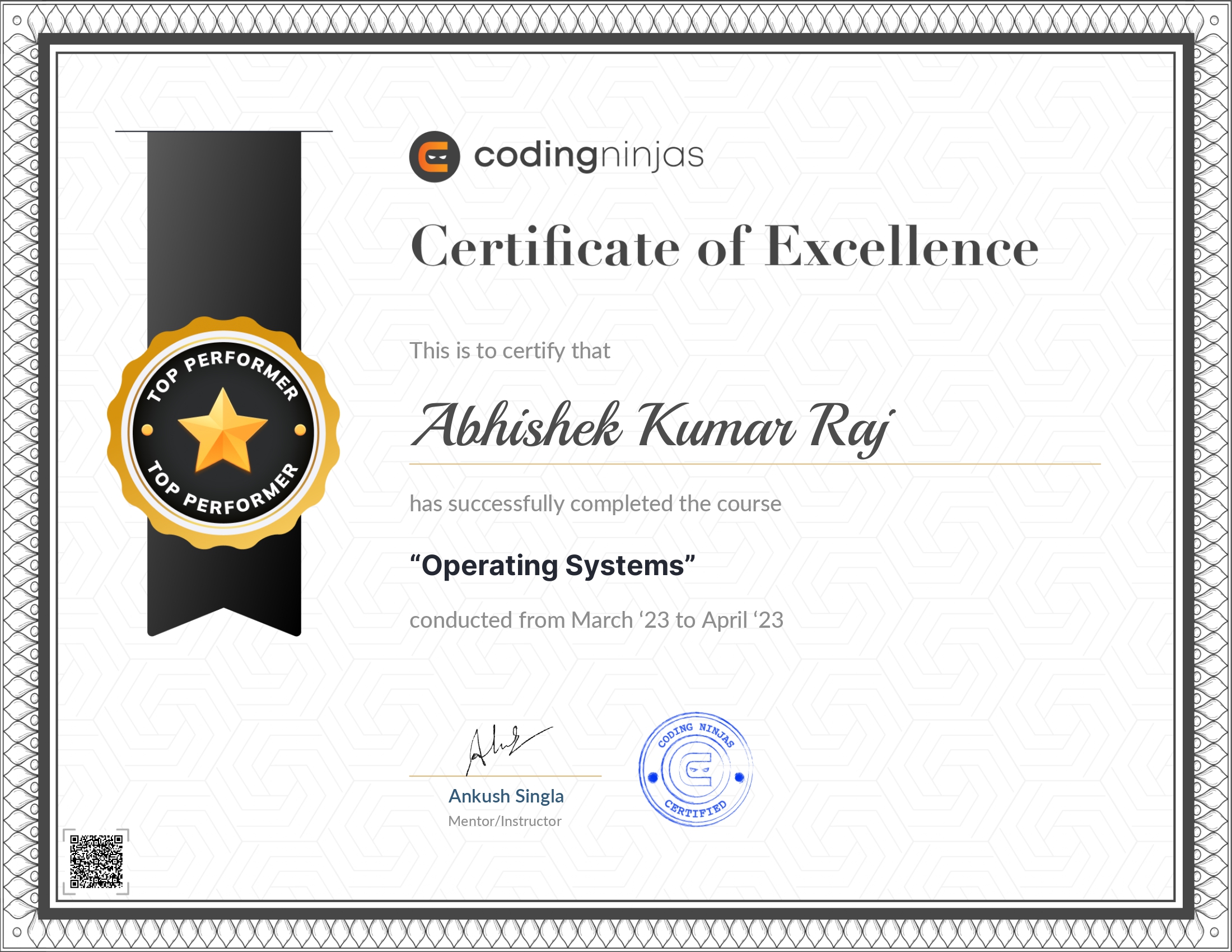
Task: Click the 'codingninjas' wordmark text
Action: coord(589,156)
